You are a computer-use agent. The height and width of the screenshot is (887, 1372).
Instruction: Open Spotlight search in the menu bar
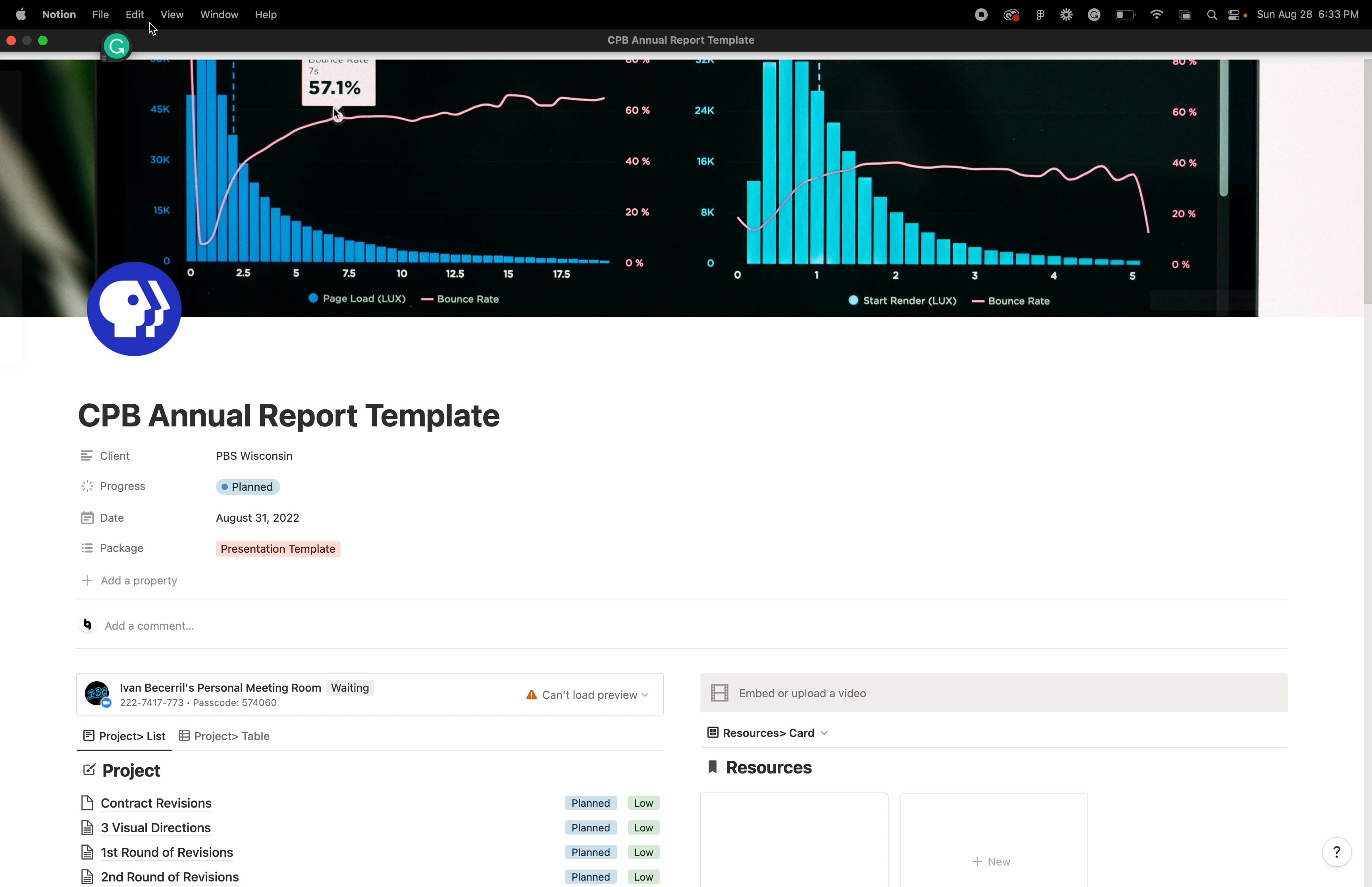coord(1211,15)
